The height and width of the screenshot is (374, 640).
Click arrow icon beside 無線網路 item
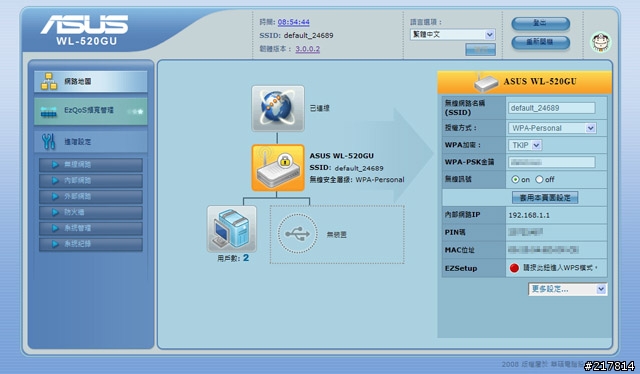click(x=55, y=165)
